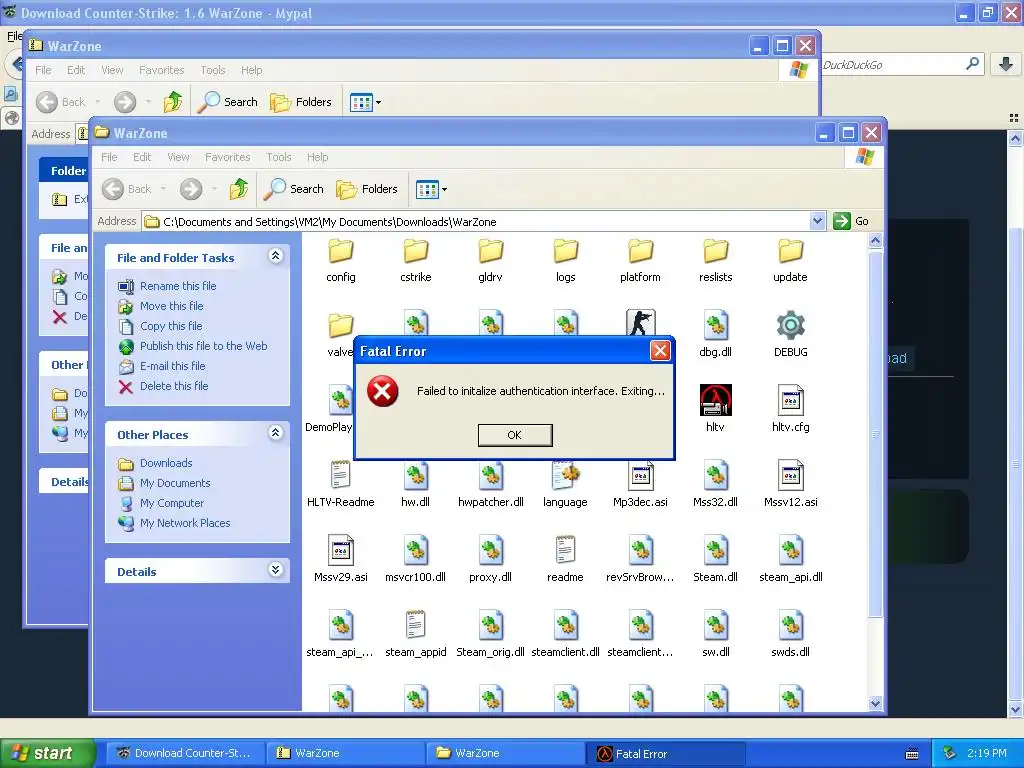
Task: Click the Counter-Strike soldier executable icon
Action: tap(640, 323)
